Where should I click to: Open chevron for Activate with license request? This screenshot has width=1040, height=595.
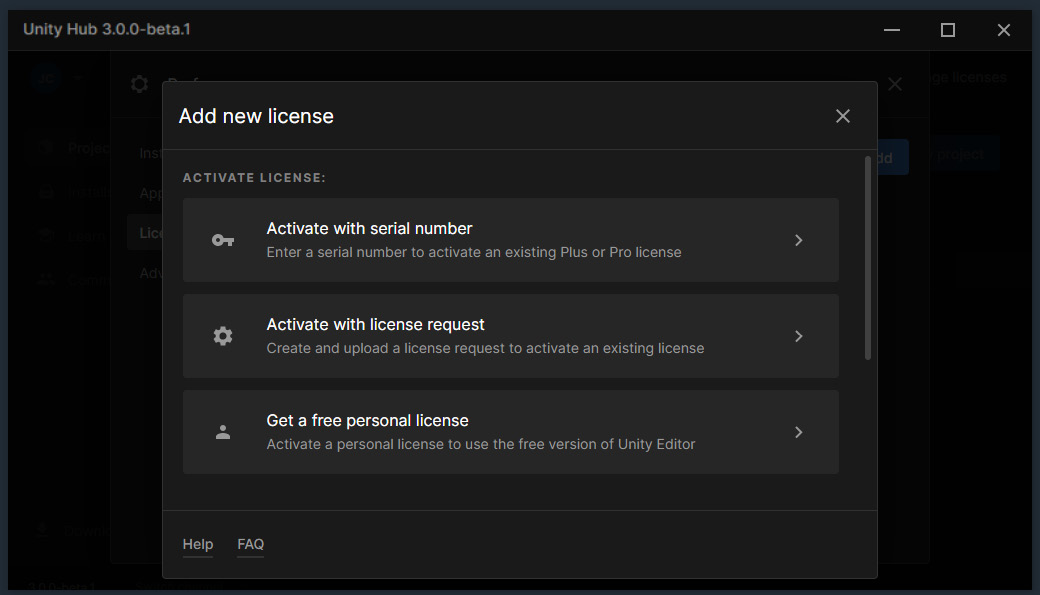[x=799, y=336]
